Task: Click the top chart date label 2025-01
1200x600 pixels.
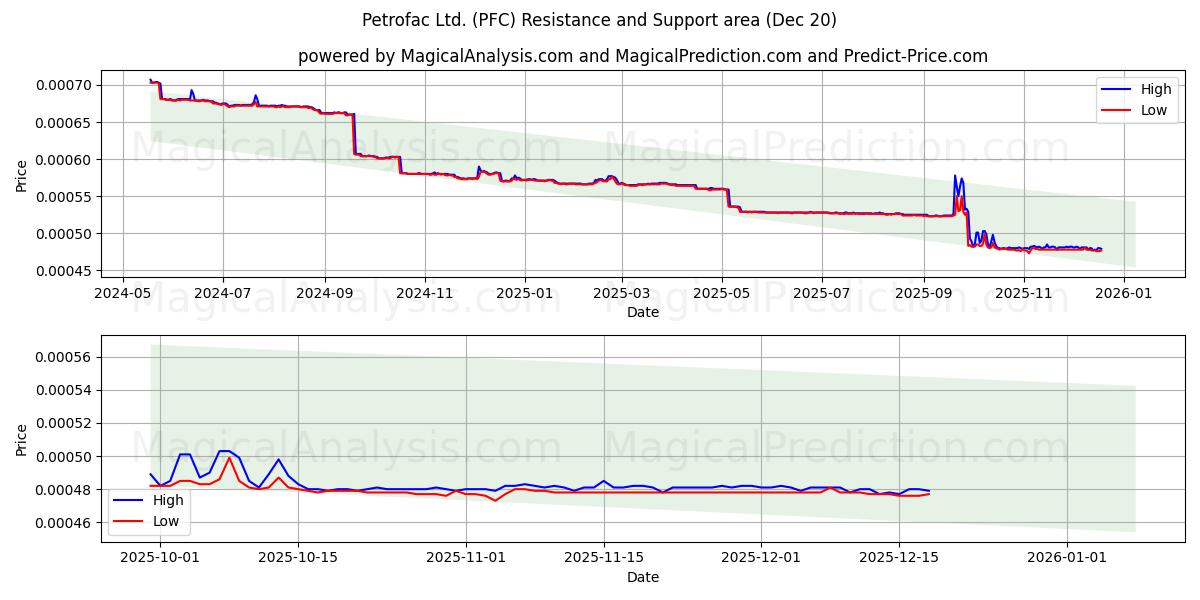Action: tap(524, 293)
